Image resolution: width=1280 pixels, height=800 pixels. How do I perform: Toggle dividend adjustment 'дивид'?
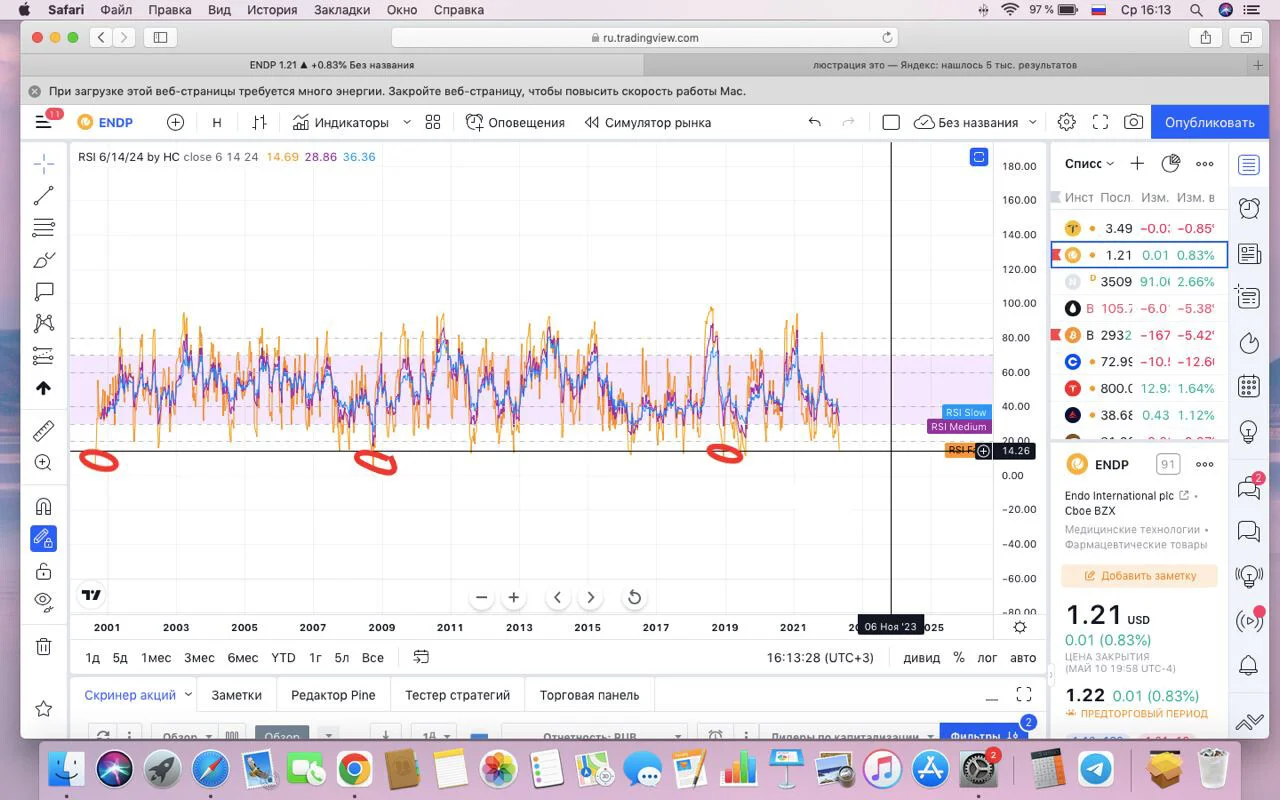[921, 657]
